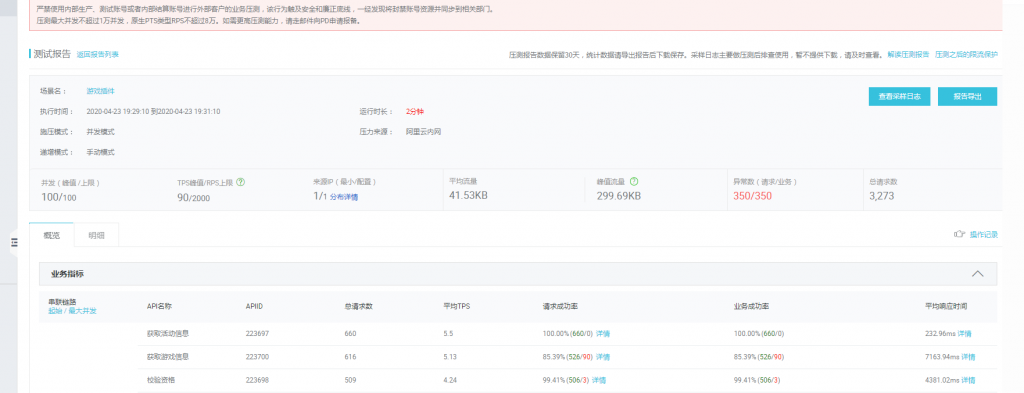Image resolution: width=1024 pixels, height=393 pixels.
Task: Click the 施压模式 value 并发模式
Action: [x=101, y=132]
